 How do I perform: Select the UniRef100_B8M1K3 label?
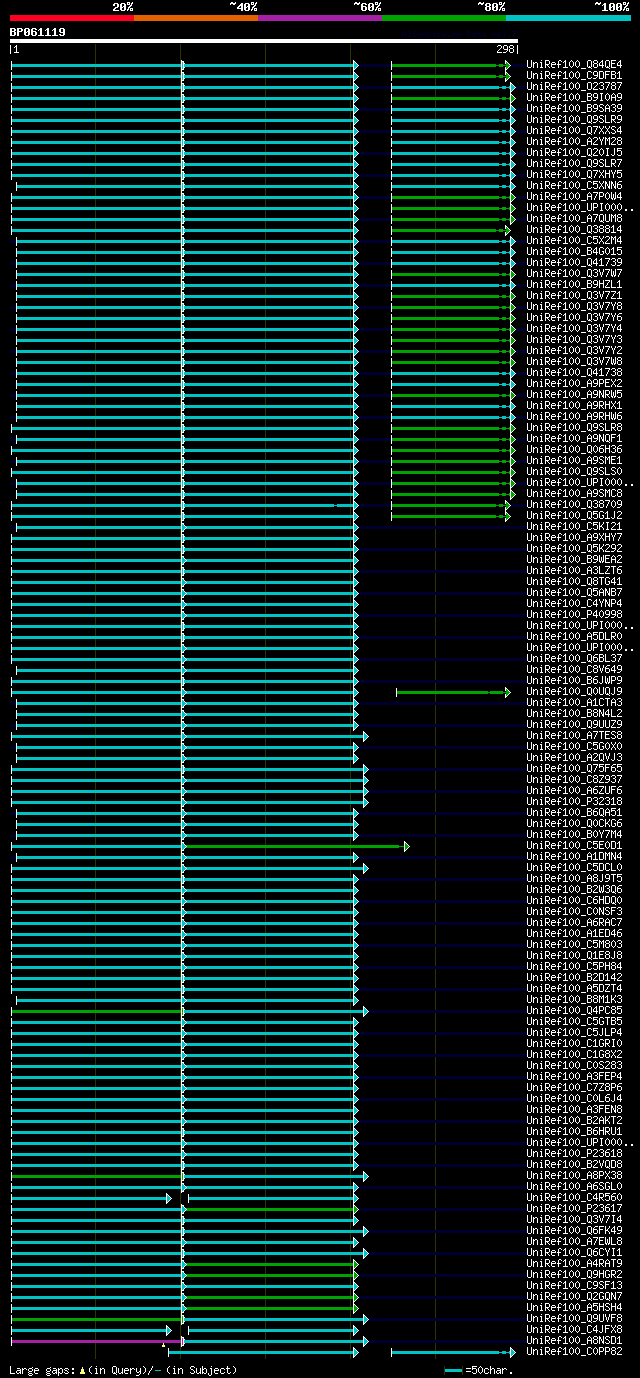tap(574, 999)
